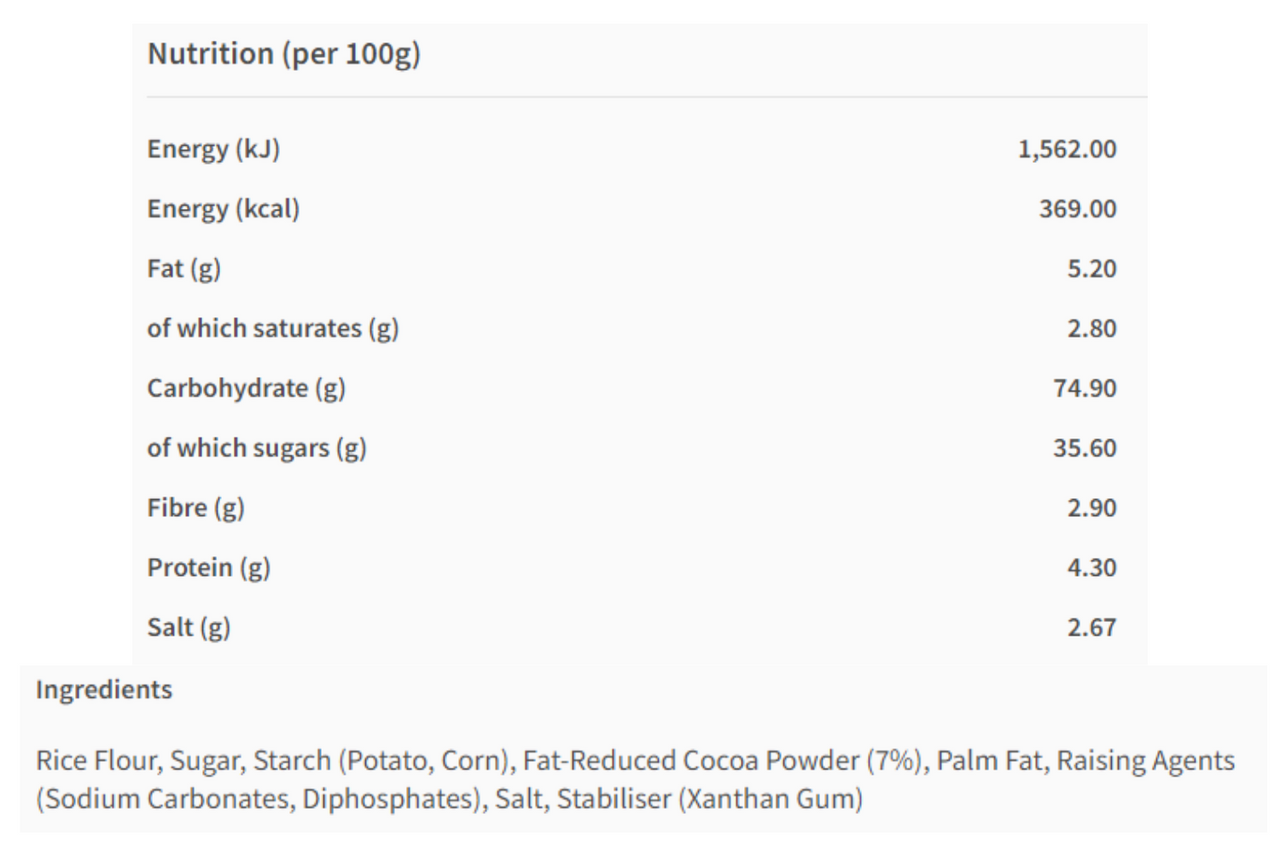Click the Ingredients heading
The height and width of the screenshot is (853, 1280).
[104, 690]
